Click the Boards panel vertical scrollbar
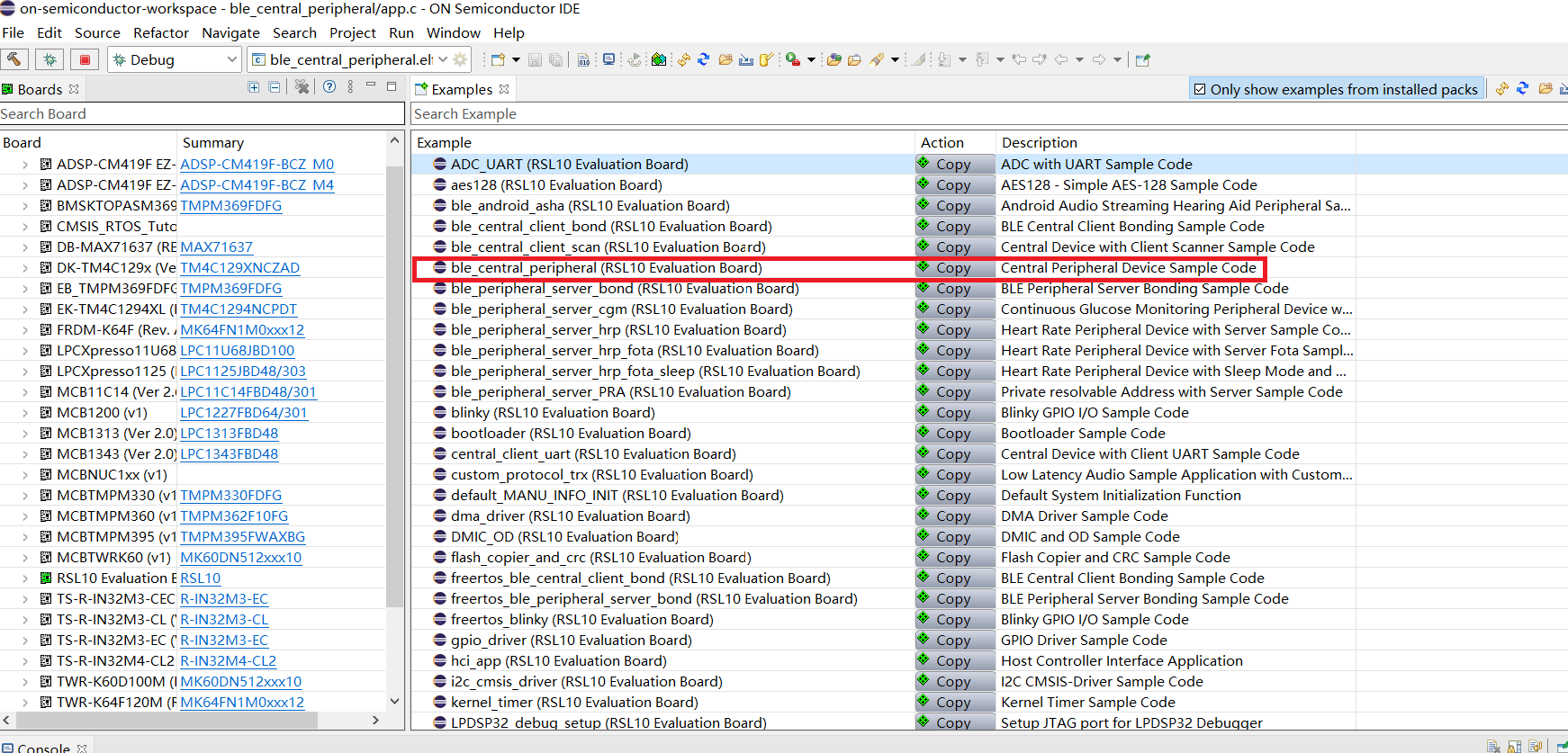This screenshot has width=1568, height=753. tap(394, 387)
